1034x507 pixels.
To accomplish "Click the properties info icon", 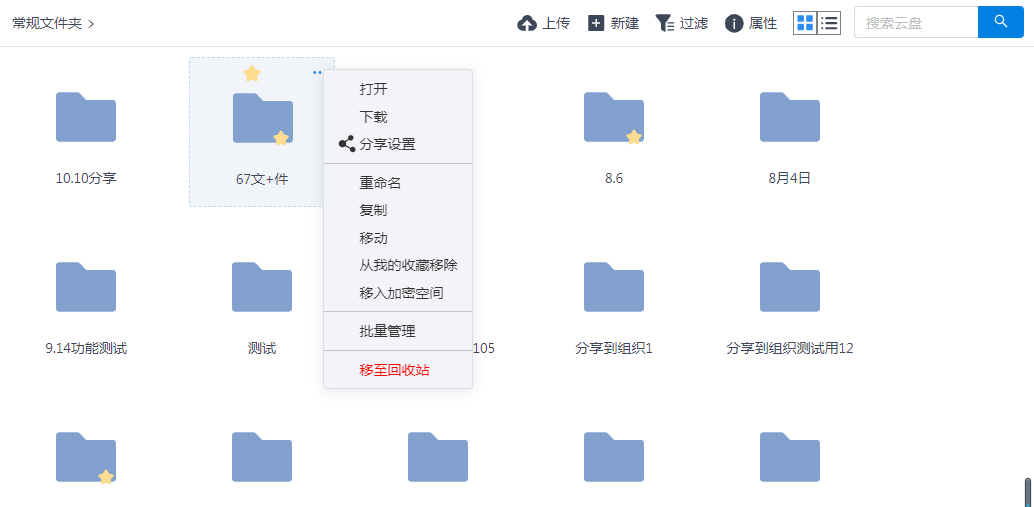I will pyautogui.click(x=734, y=24).
